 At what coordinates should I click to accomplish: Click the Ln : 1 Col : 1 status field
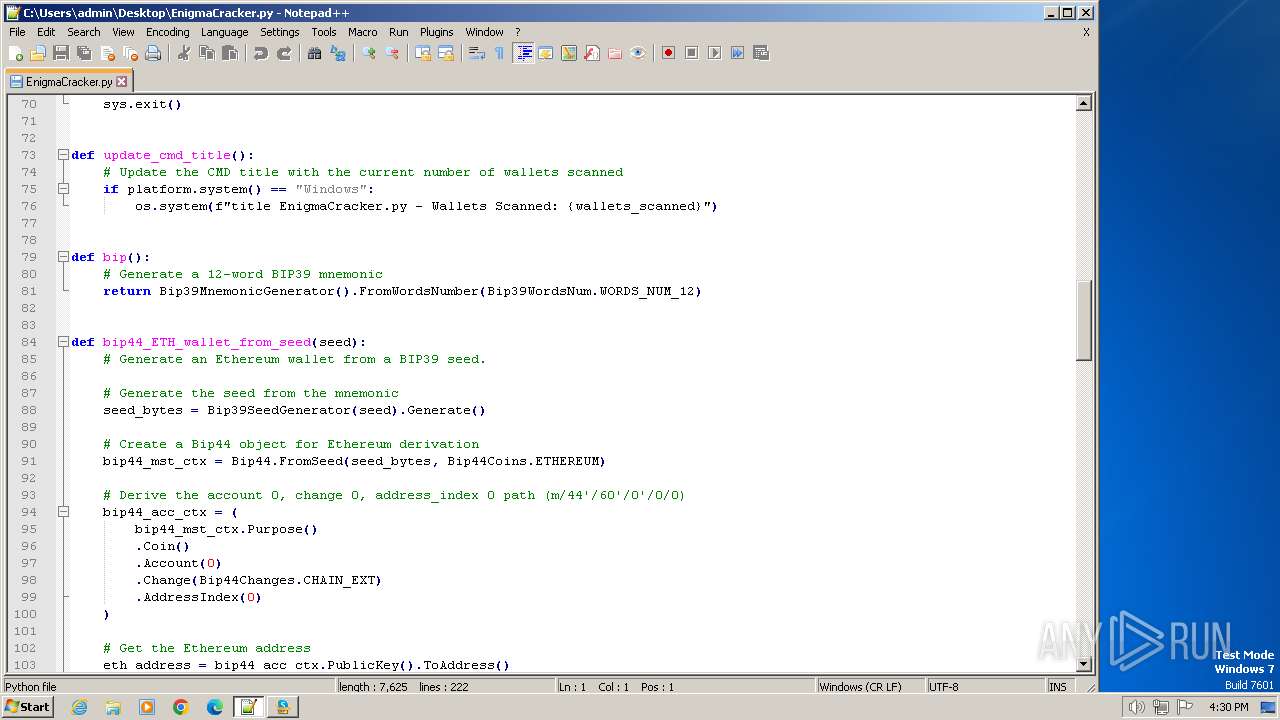(685, 687)
